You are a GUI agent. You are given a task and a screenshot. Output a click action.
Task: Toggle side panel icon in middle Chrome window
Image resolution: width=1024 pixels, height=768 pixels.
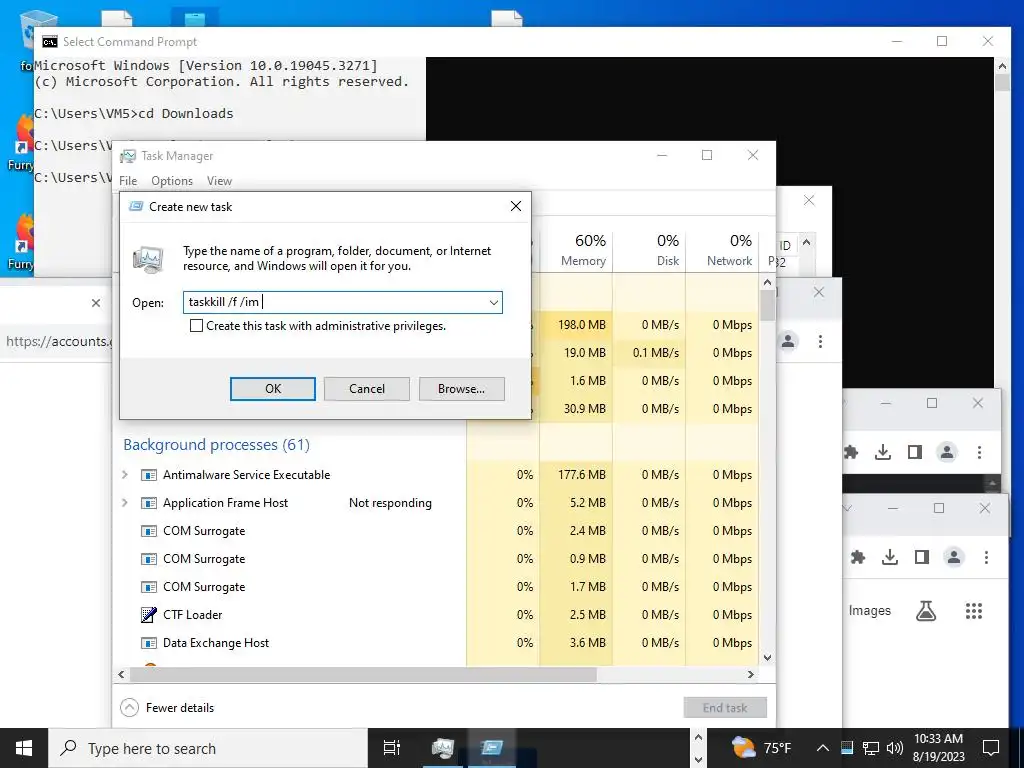coord(915,452)
